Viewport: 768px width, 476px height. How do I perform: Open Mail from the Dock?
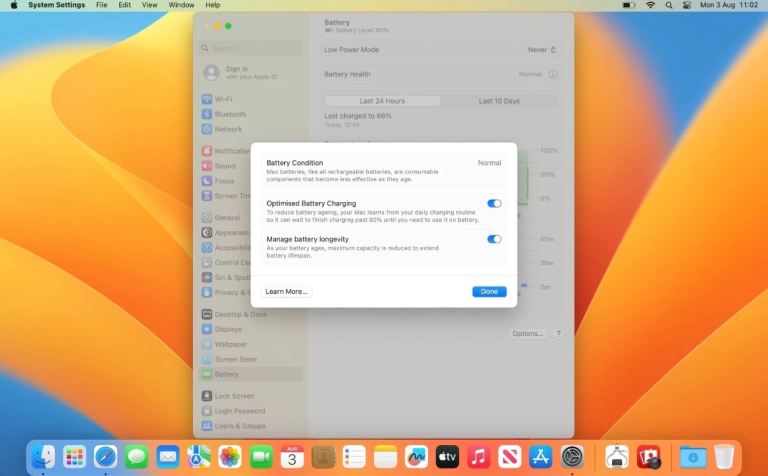click(168, 457)
